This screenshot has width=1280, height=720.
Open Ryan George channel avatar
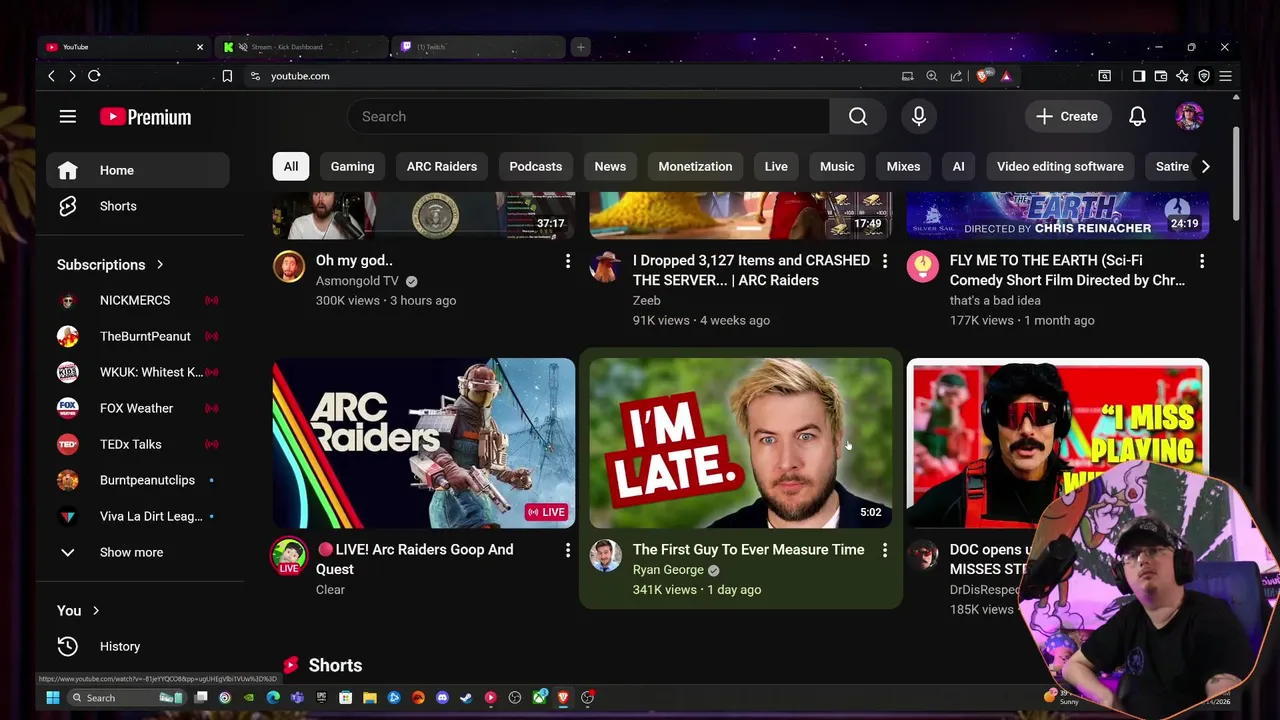click(605, 556)
